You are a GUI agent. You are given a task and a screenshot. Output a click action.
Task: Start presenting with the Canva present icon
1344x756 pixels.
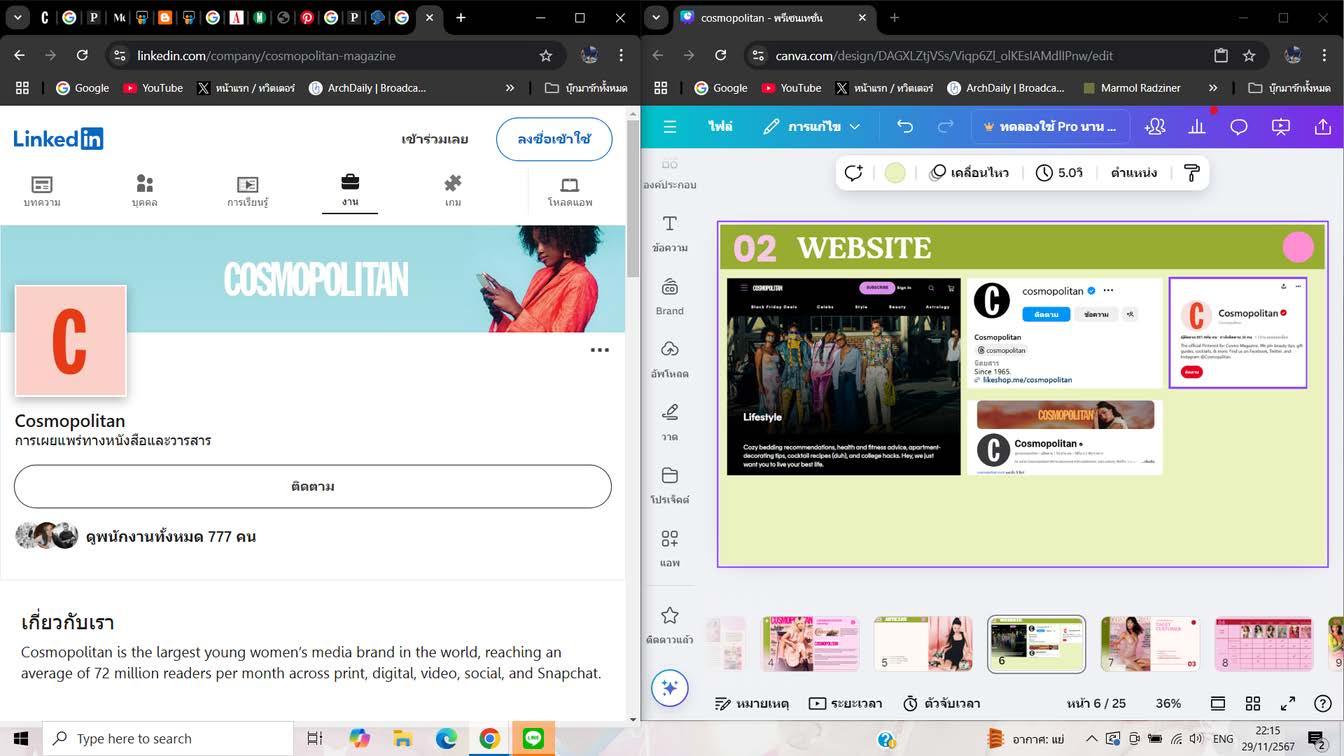(x=1281, y=127)
